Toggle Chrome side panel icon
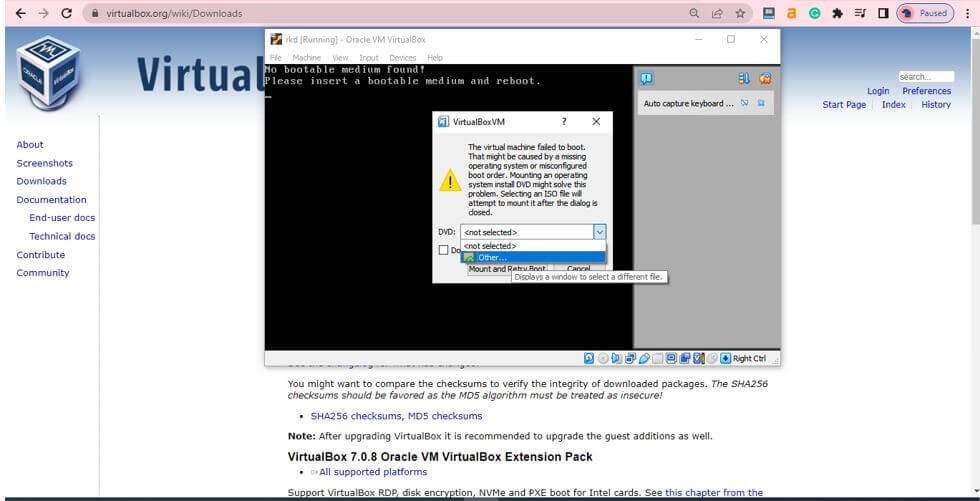The image size is (980, 501). (883, 13)
